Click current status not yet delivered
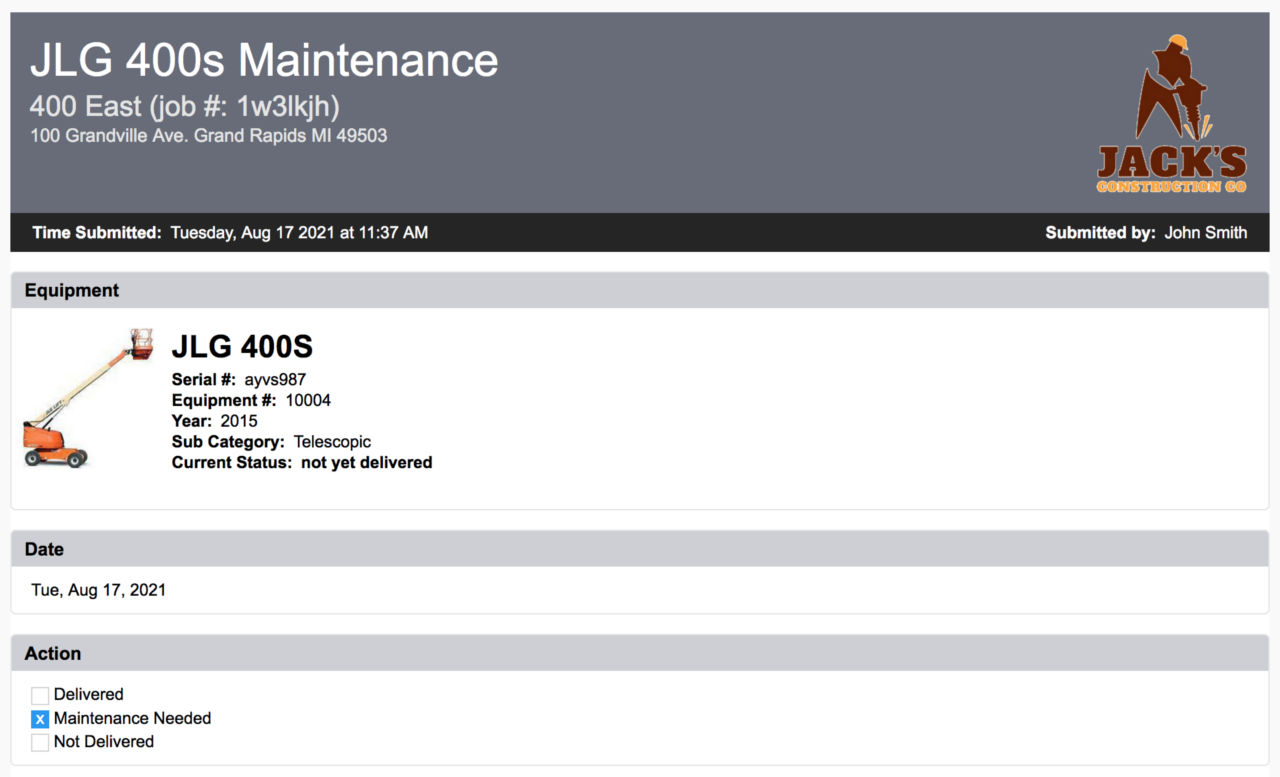This screenshot has height=777, width=1280. coord(302,463)
